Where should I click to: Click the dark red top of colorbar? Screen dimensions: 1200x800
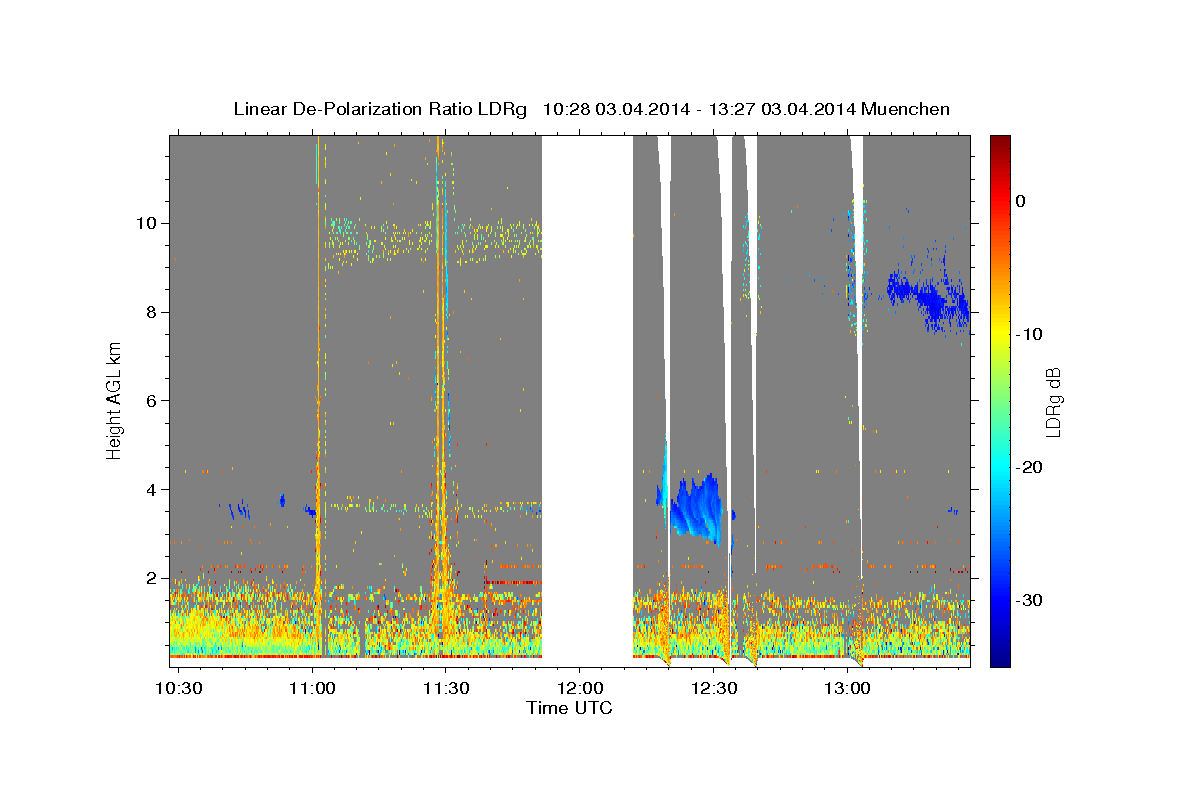click(x=999, y=143)
